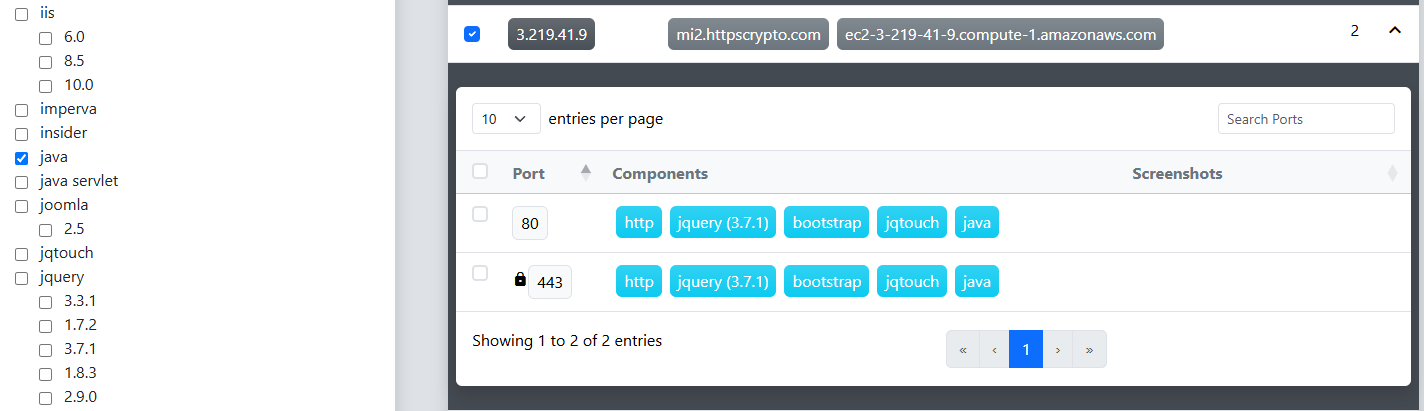Jump to last page with » button

[x=1089, y=349]
